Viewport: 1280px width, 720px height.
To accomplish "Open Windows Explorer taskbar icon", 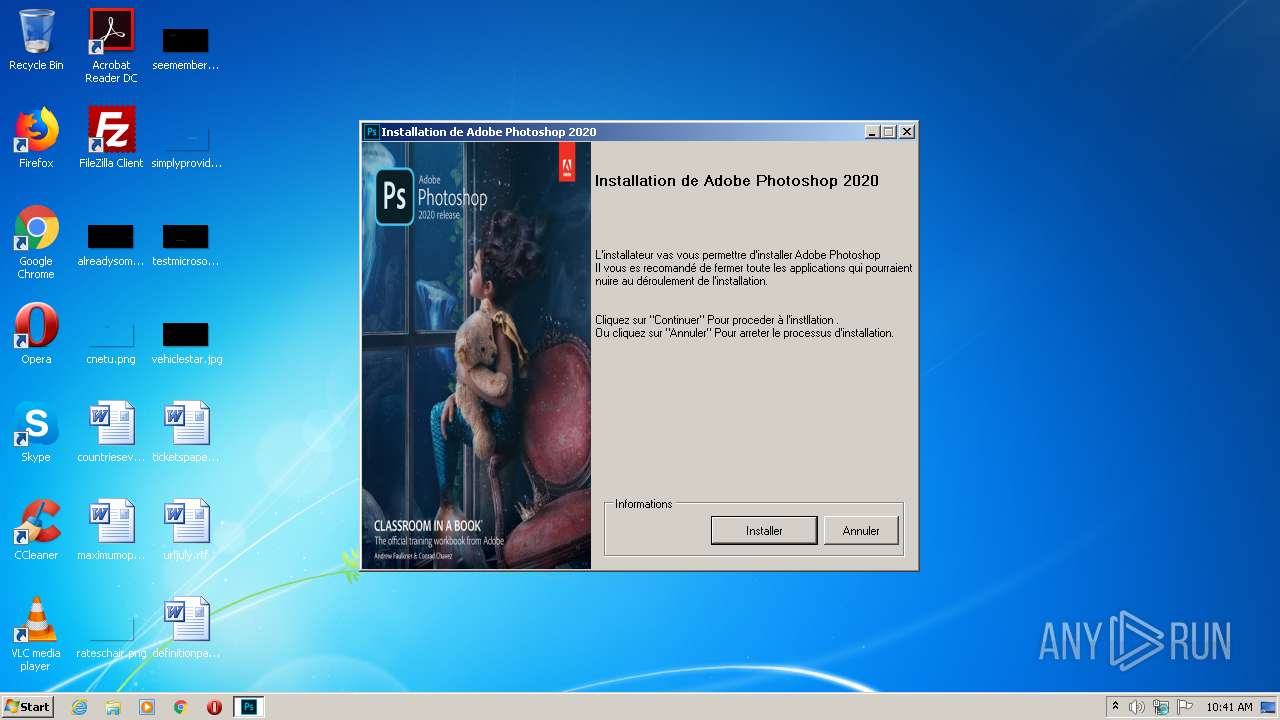I will coord(113,707).
